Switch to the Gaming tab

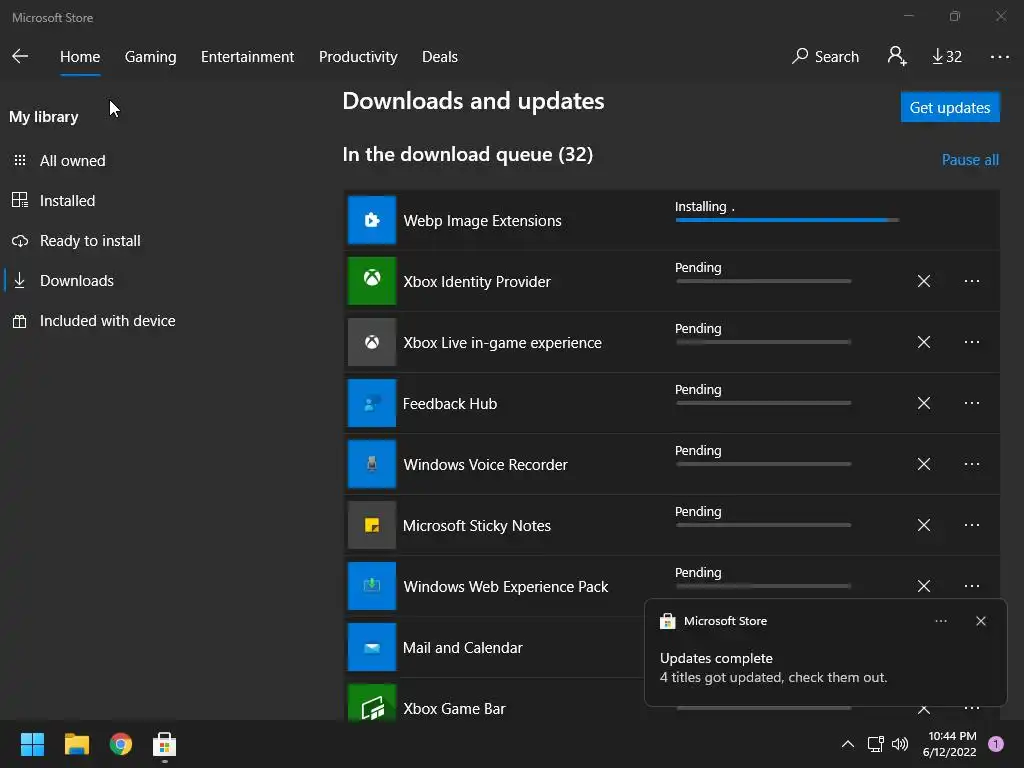click(150, 57)
